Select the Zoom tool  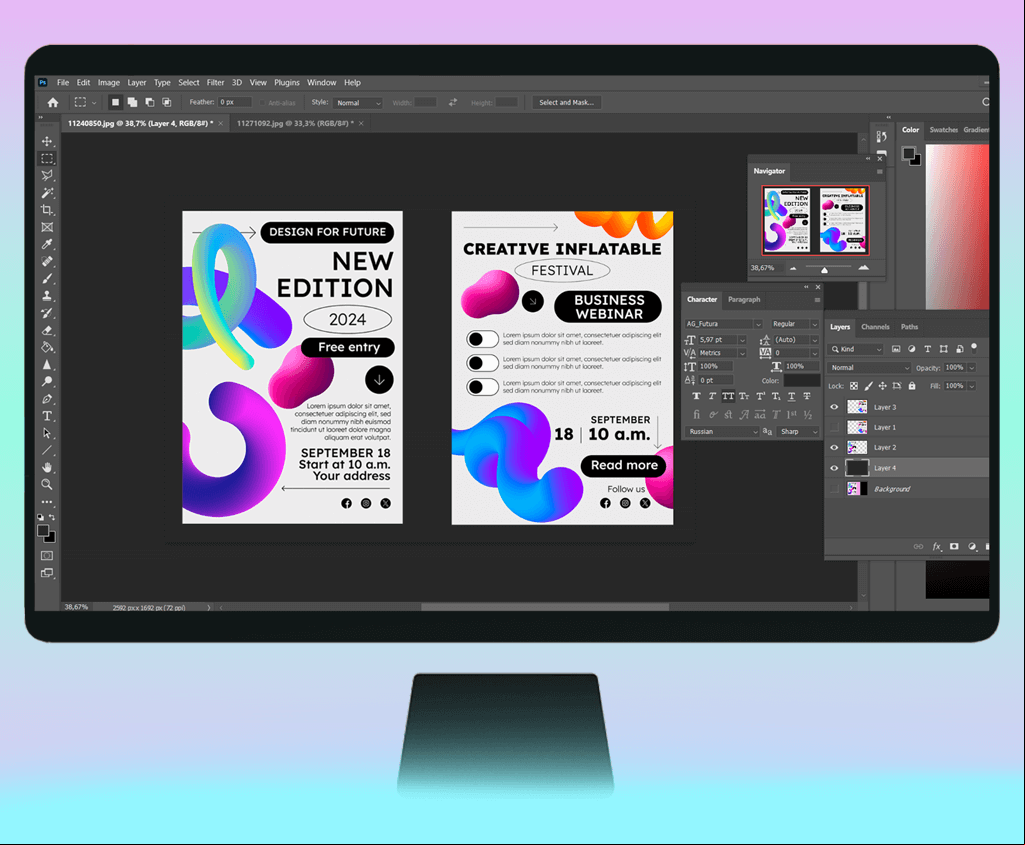point(47,484)
